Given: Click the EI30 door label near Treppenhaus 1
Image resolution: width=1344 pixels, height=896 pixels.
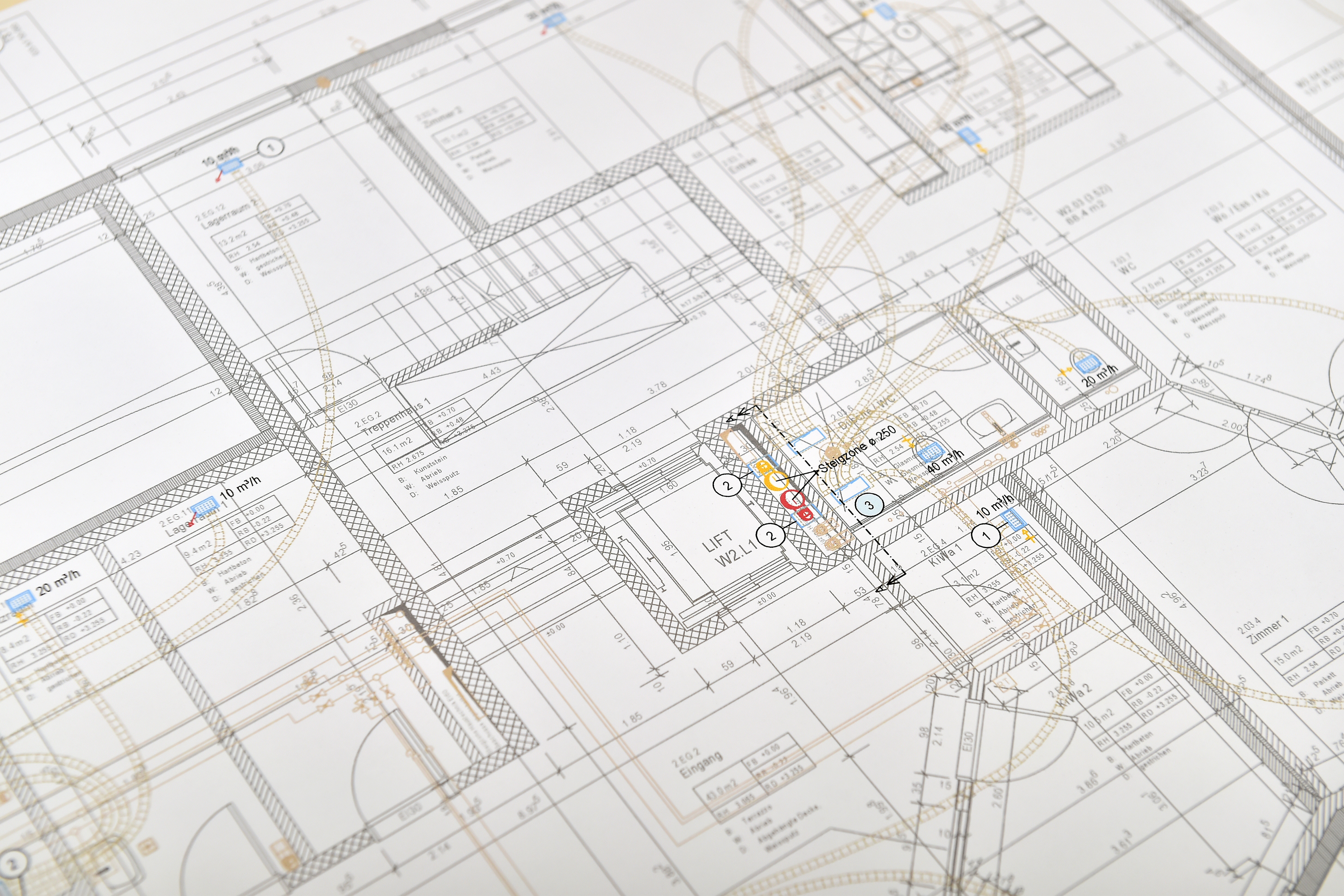Looking at the screenshot, I should tap(347, 406).
